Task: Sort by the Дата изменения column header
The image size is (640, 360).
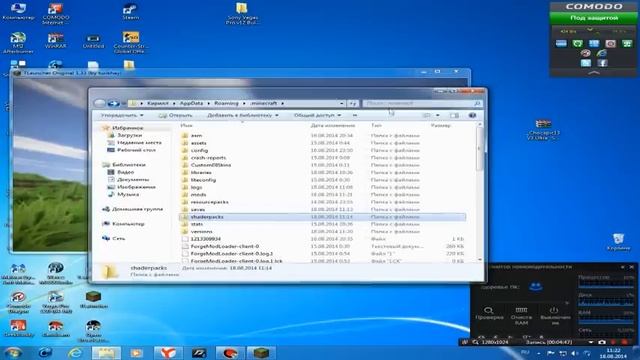Action: pos(333,126)
